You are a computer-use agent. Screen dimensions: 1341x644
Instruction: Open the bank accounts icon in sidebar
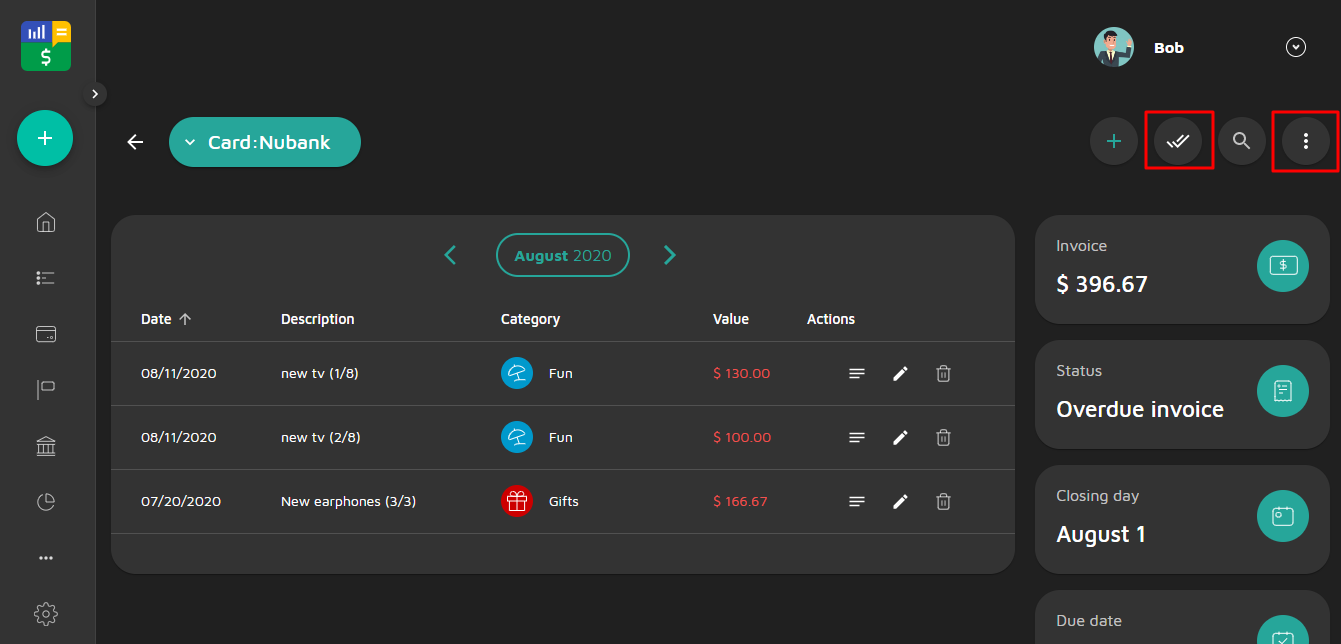45,446
